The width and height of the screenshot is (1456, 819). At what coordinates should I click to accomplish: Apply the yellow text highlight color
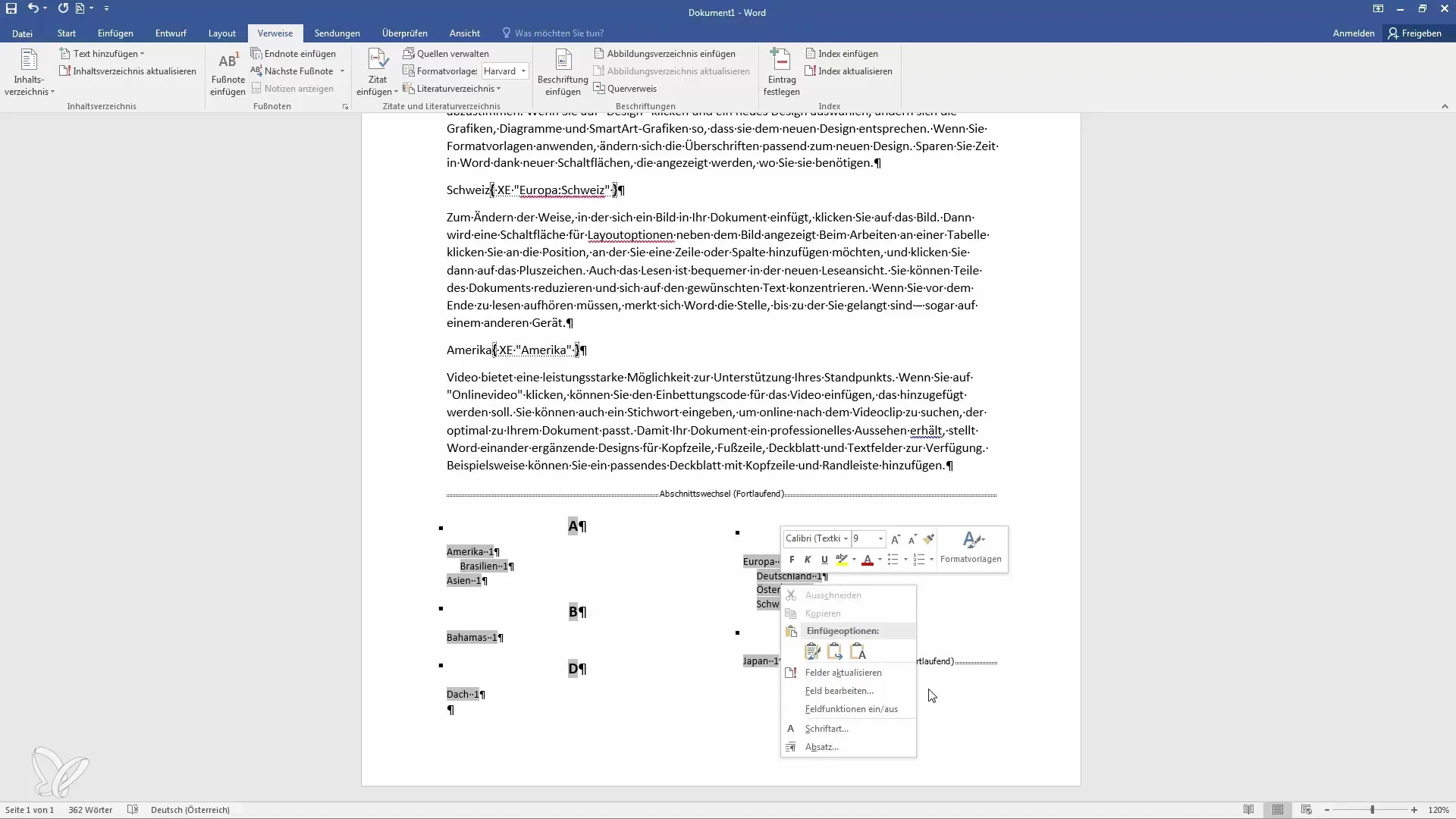click(x=841, y=560)
